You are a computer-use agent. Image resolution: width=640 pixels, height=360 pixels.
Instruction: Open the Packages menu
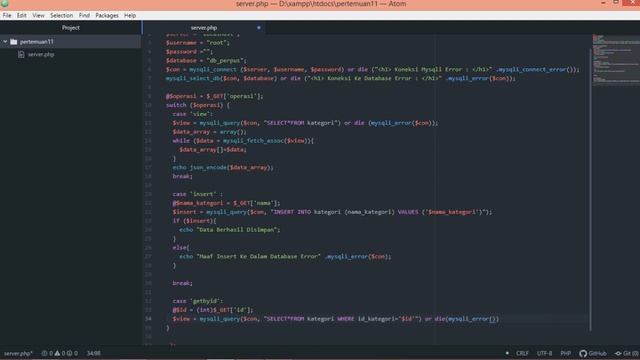click(x=107, y=16)
